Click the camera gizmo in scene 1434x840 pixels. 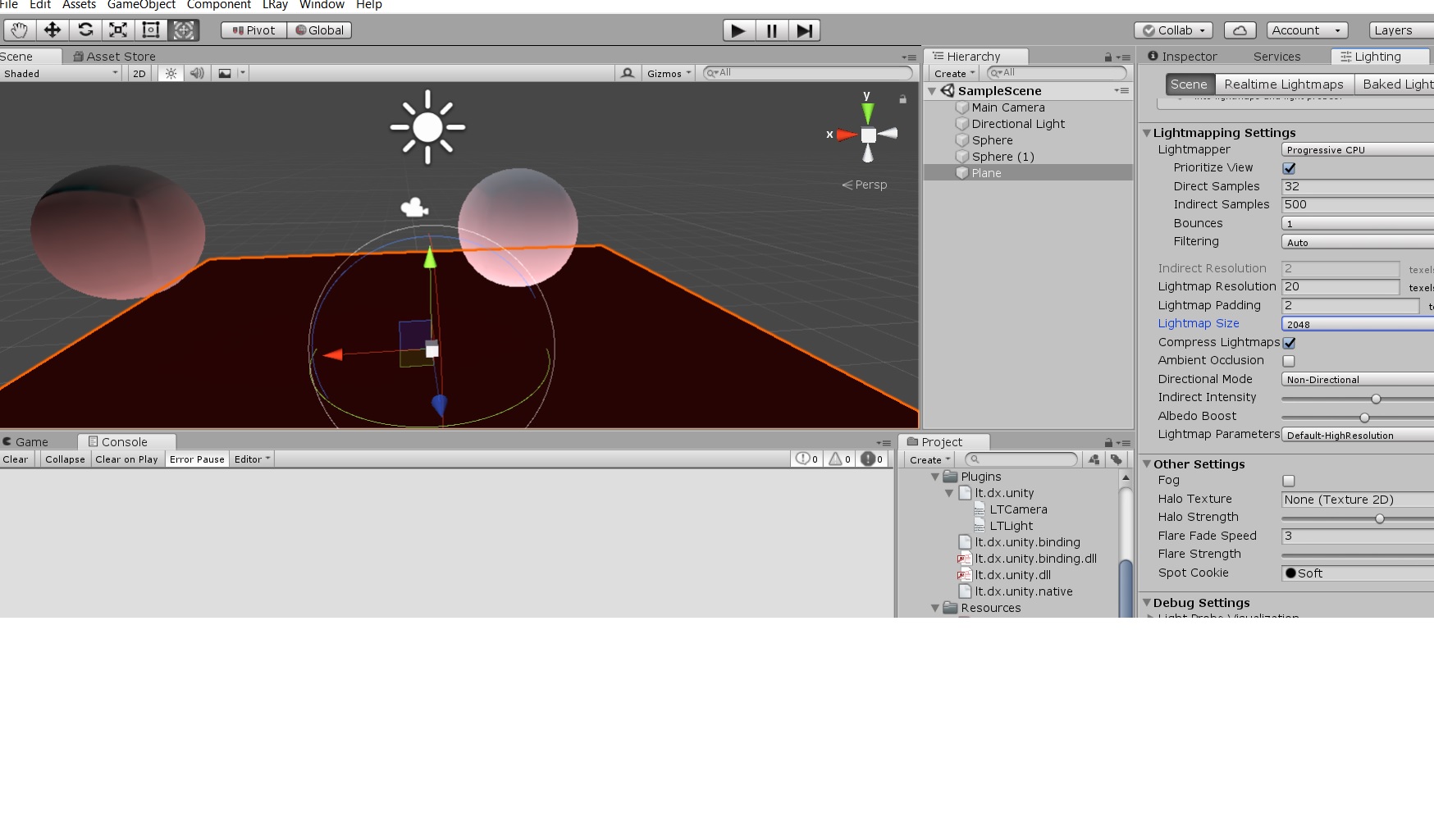[414, 208]
